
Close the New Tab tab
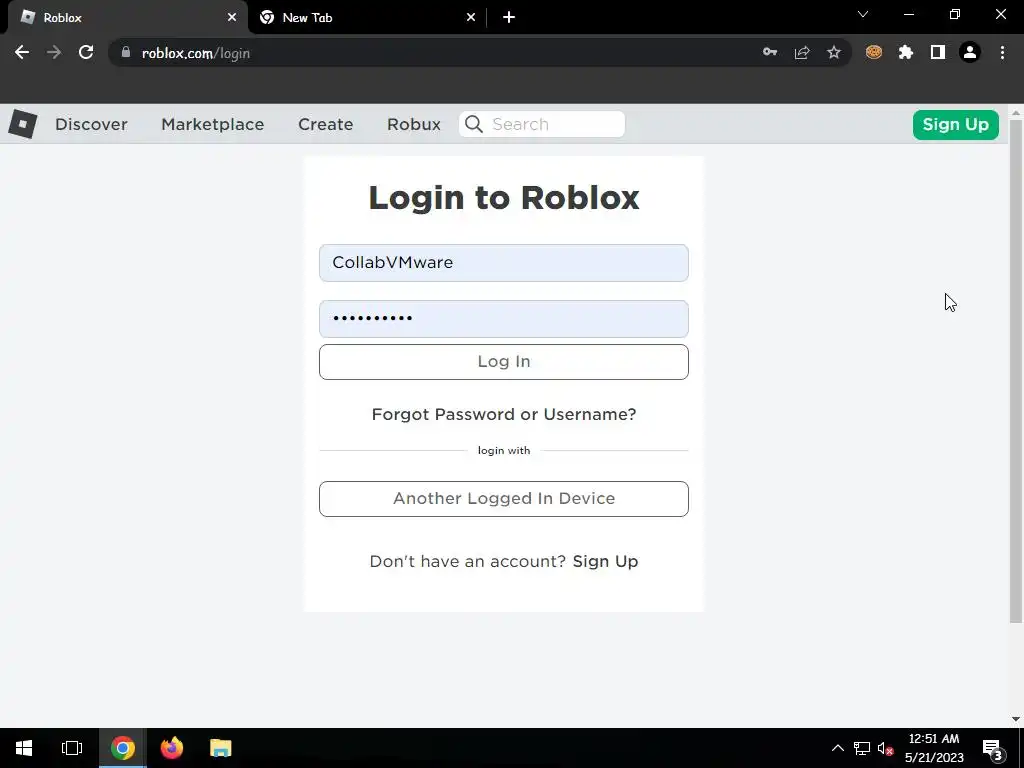(x=471, y=18)
